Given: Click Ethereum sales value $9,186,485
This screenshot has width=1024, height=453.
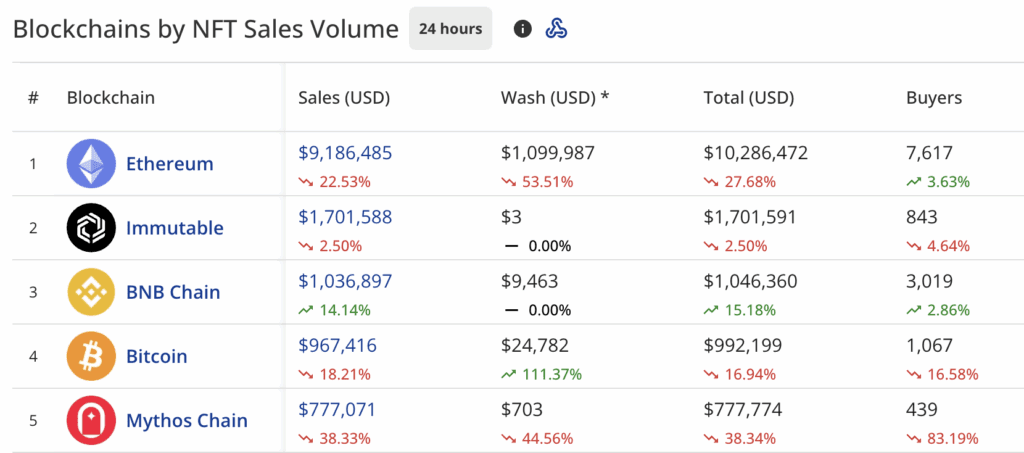Looking at the screenshot, I should (345, 153).
